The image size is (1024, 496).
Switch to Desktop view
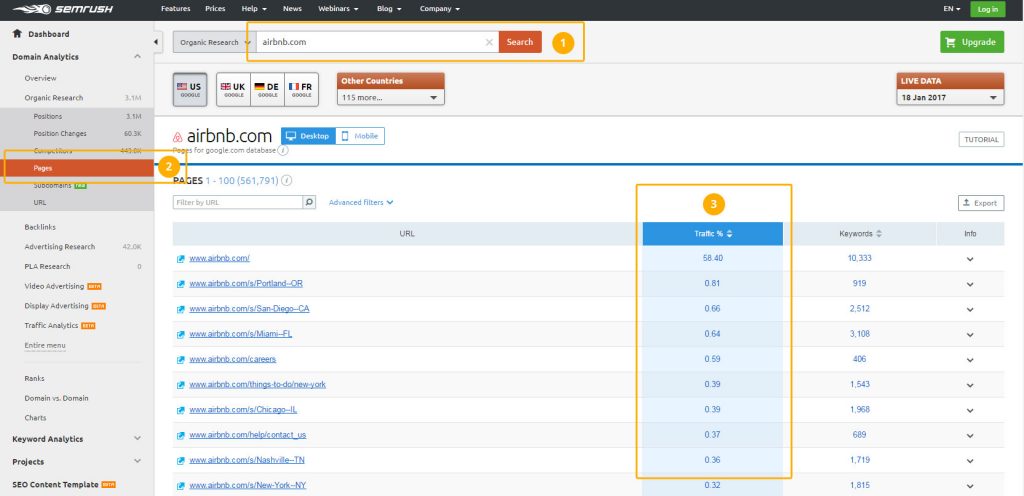click(x=308, y=136)
